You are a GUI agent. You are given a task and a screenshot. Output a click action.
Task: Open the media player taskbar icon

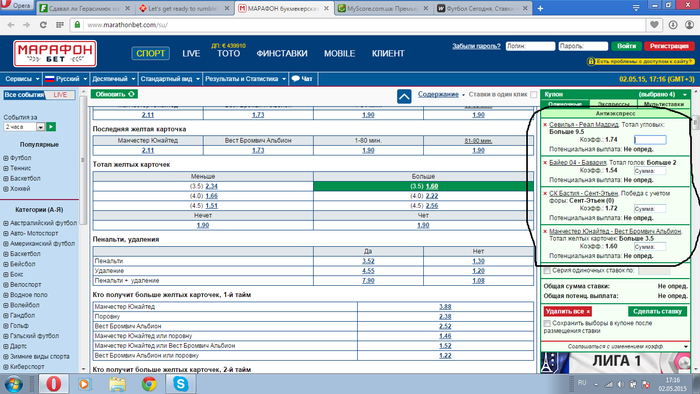click(x=84, y=384)
